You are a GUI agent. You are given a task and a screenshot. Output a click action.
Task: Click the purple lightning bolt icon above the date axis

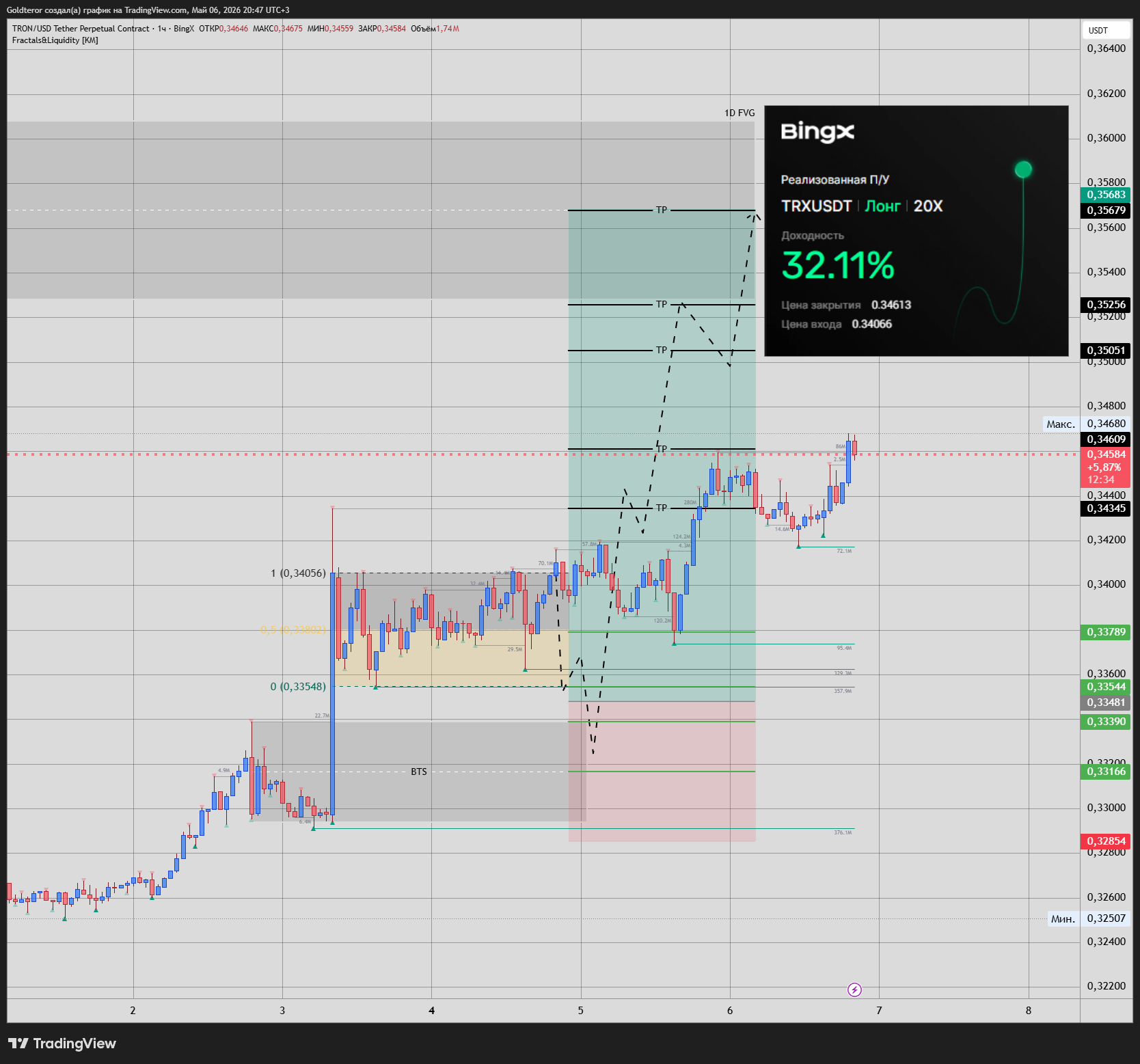(854, 990)
